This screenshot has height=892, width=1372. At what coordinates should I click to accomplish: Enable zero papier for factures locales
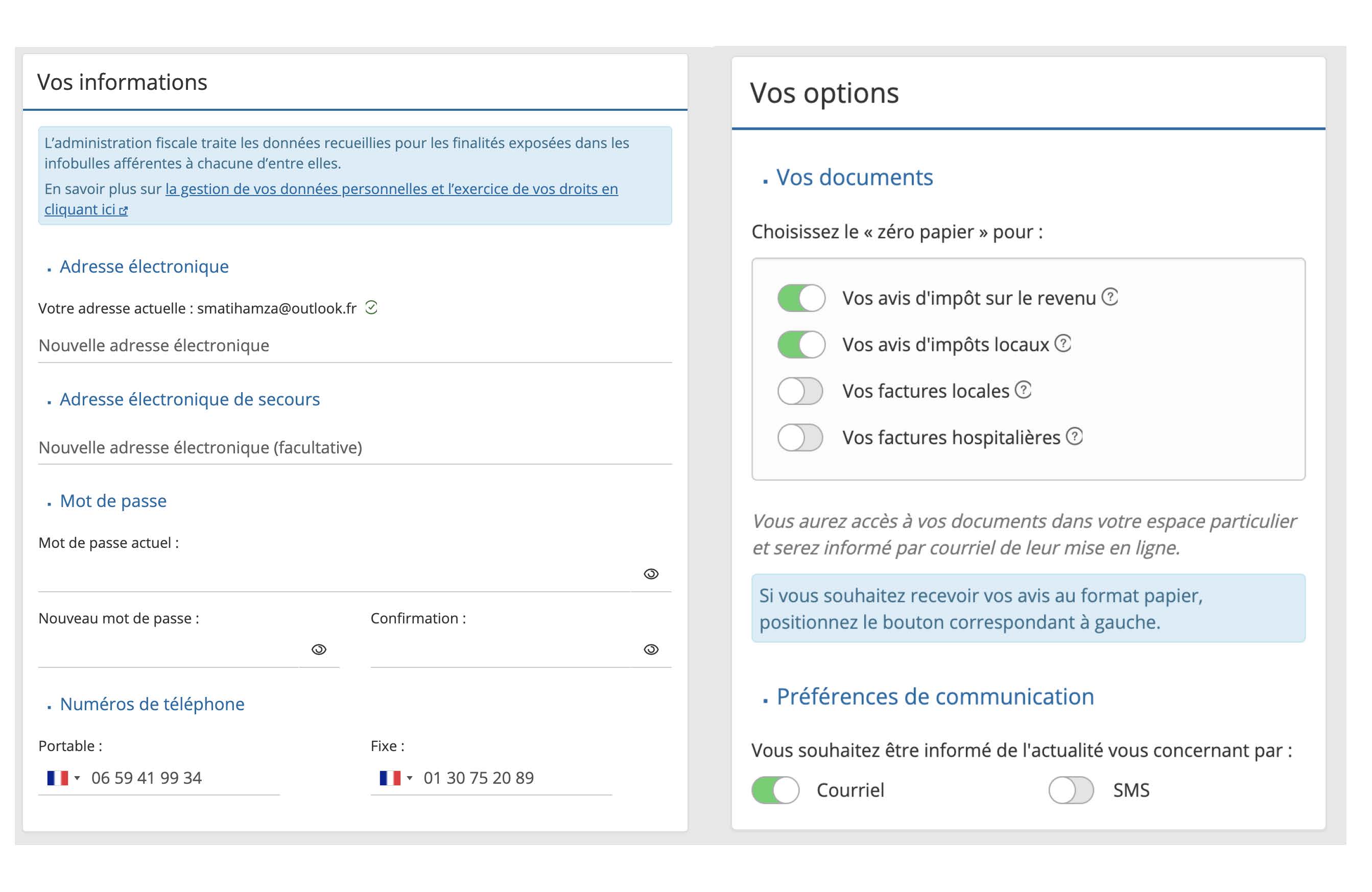(799, 391)
